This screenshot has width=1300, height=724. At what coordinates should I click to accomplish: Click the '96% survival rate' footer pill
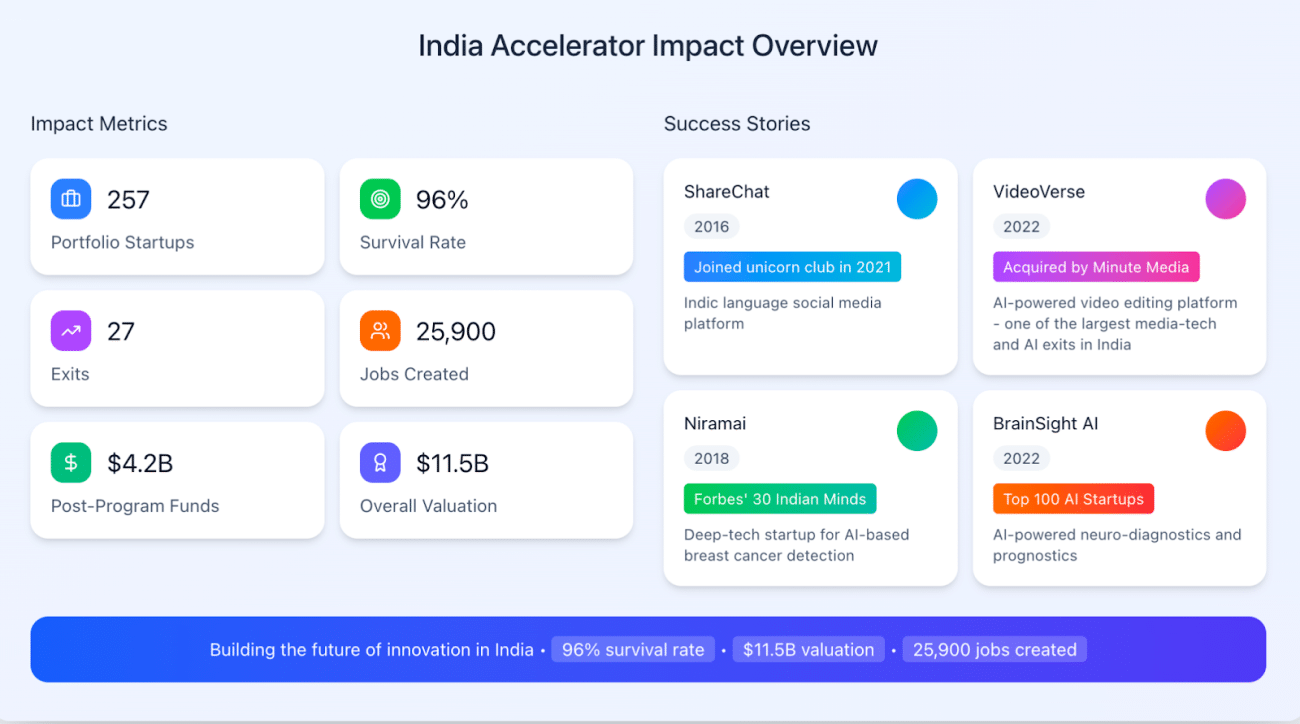[633, 650]
